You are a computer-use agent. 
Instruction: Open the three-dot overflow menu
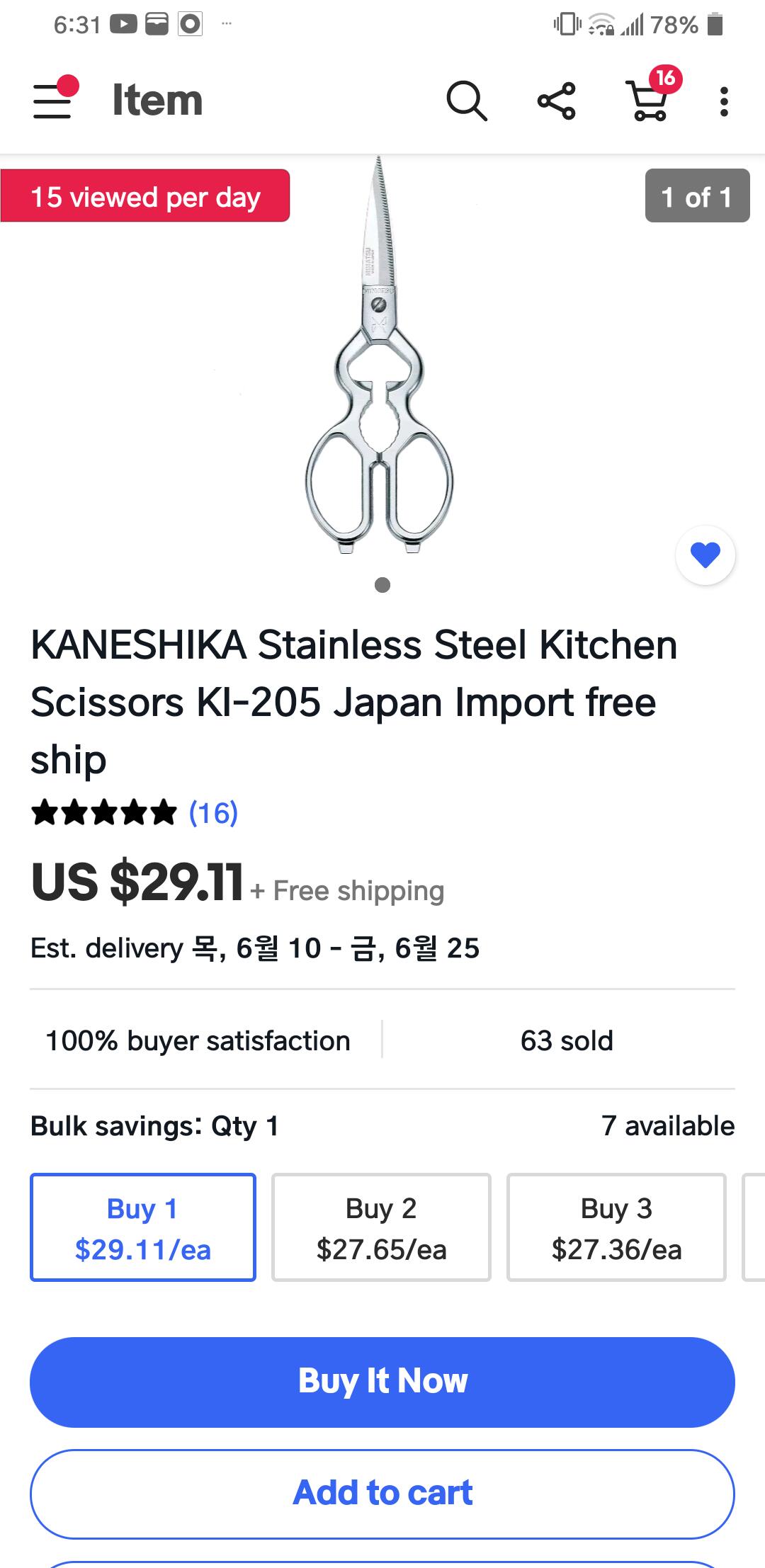tap(723, 101)
